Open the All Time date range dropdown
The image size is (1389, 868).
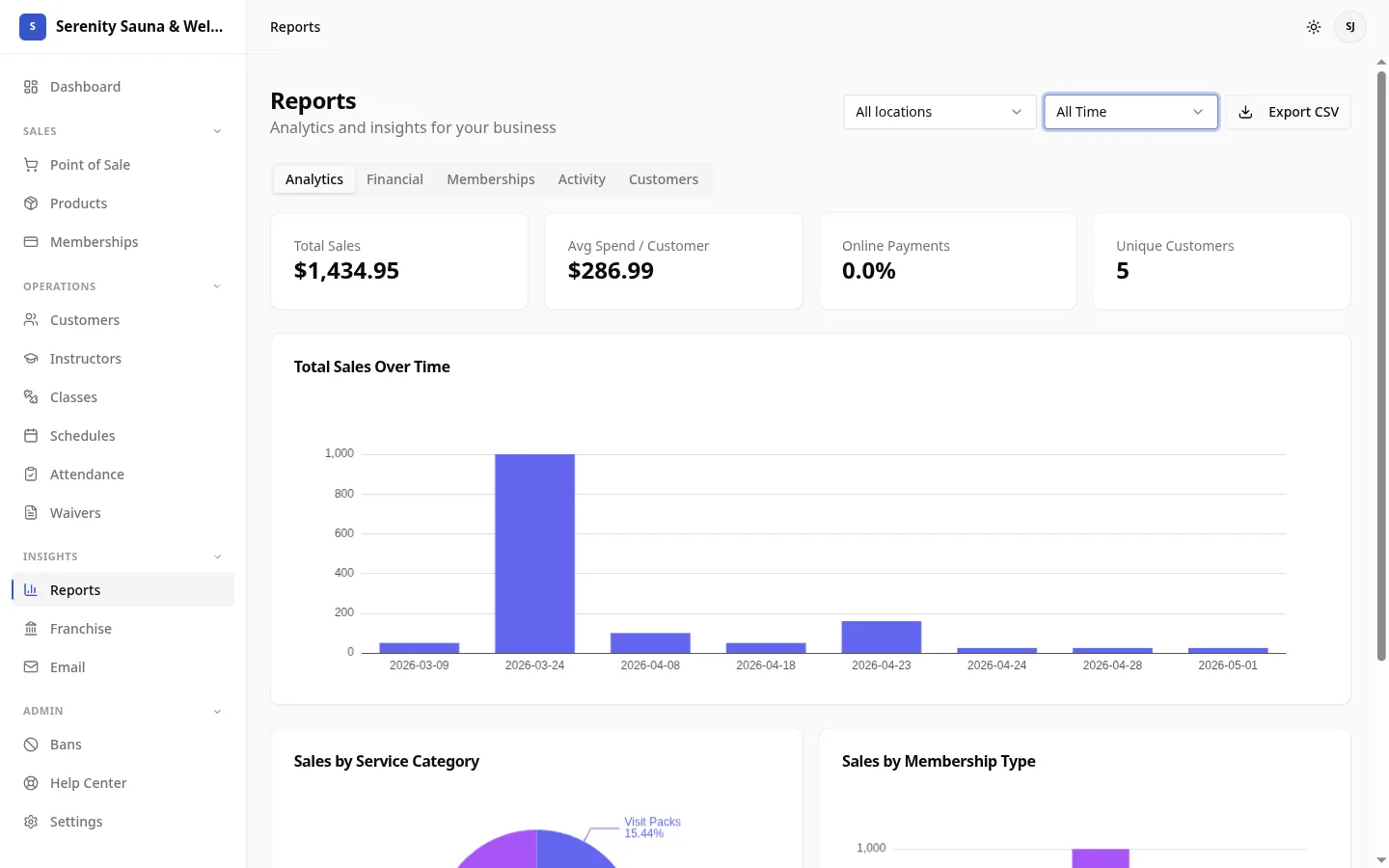coord(1130,112)
